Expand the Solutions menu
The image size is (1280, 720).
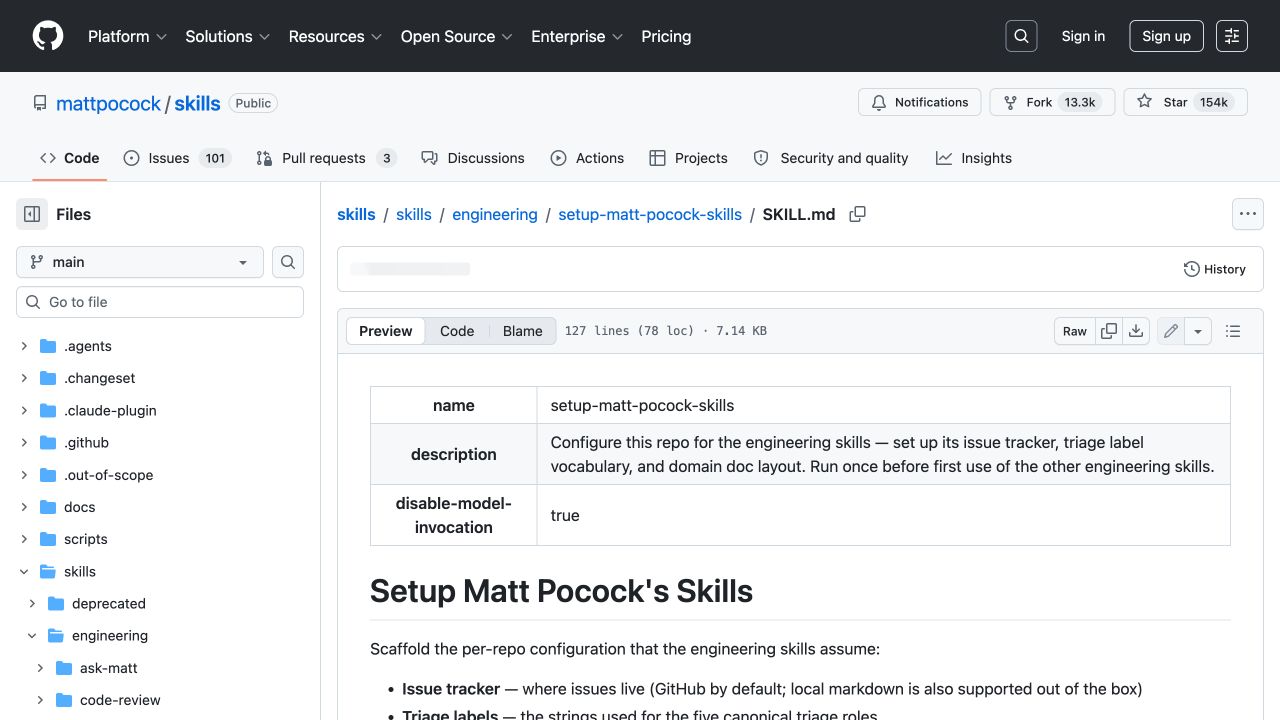coord(228,36)
